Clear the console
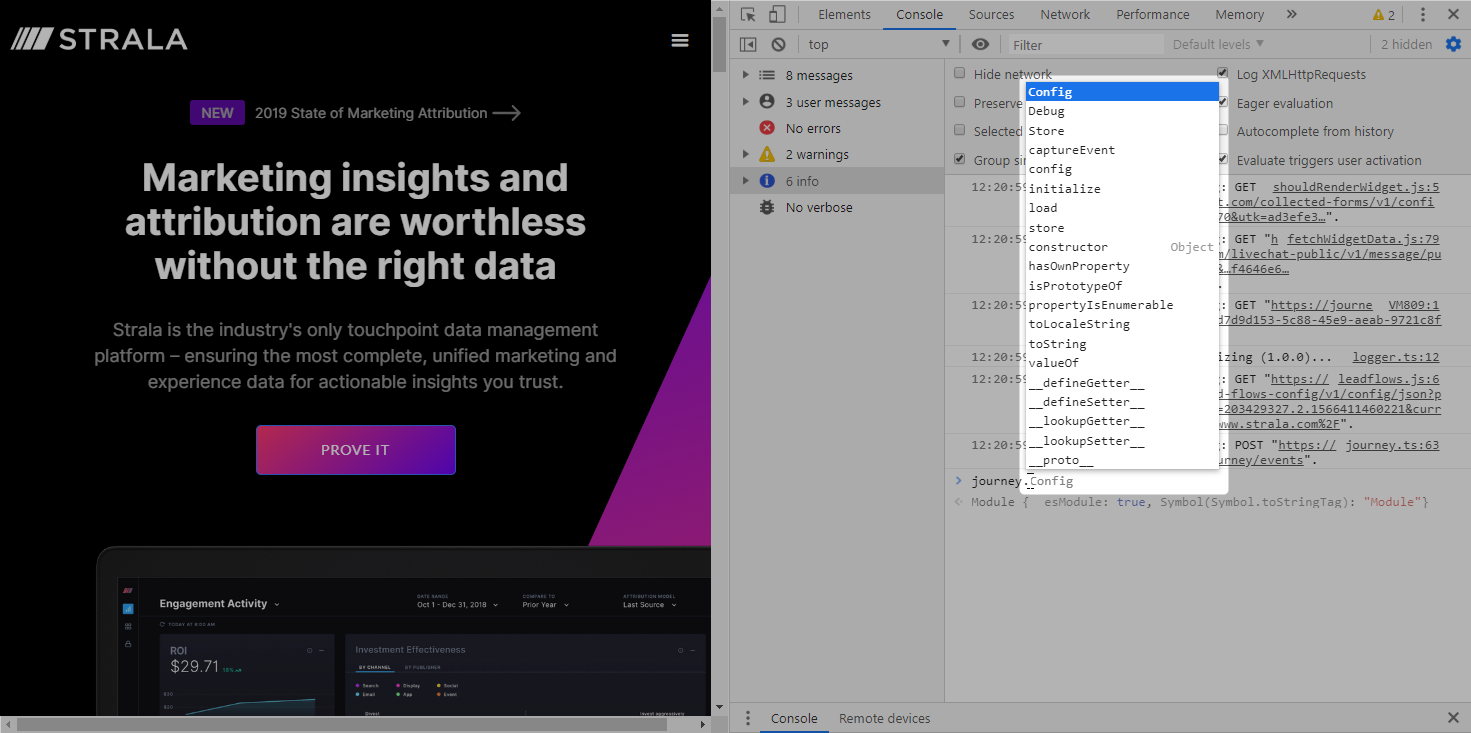This screenshot has height=733, width=1471. point(778,44)
